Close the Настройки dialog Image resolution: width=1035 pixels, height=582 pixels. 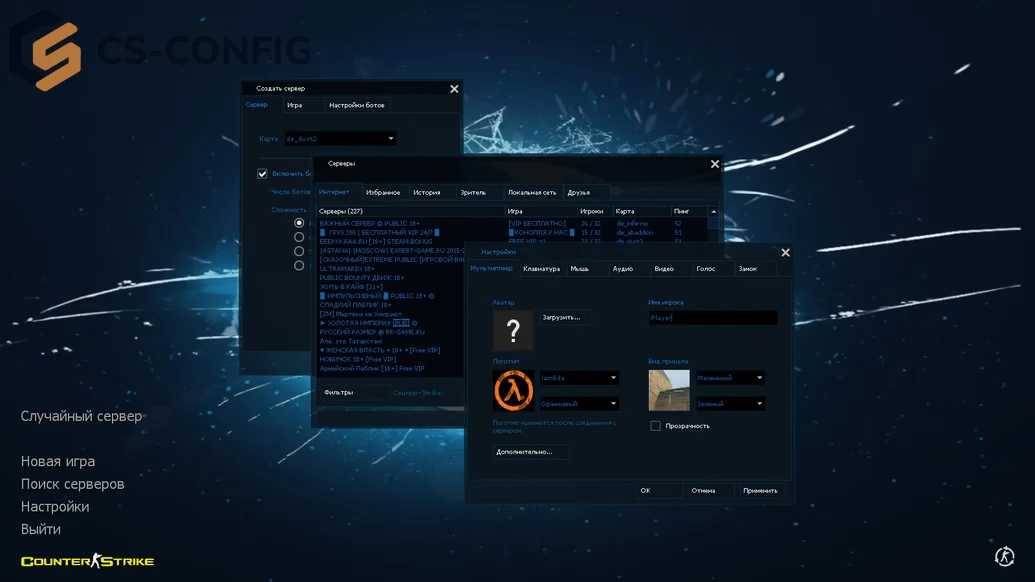pos(785,253)
